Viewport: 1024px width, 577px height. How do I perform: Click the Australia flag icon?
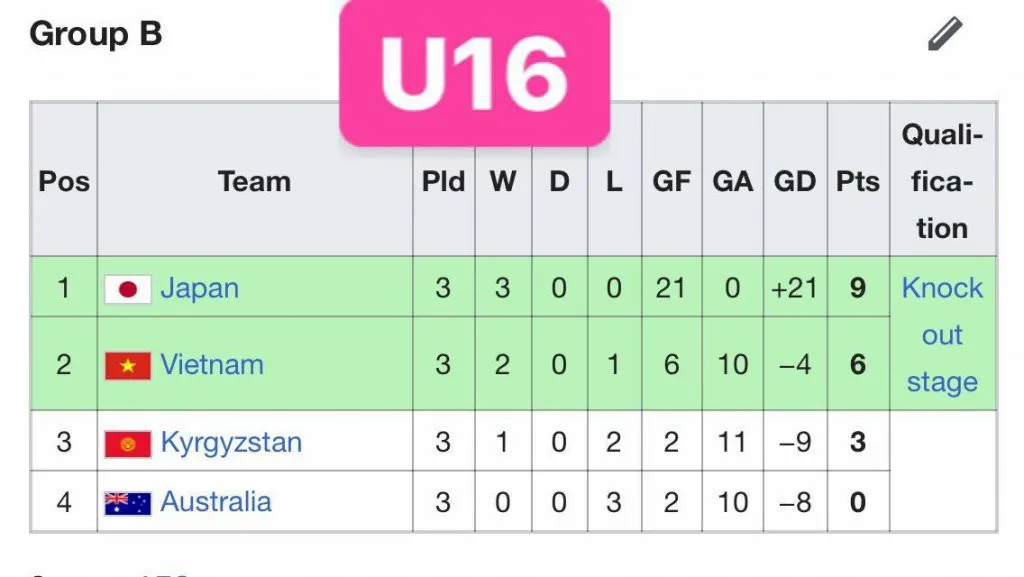click(126, 502)
